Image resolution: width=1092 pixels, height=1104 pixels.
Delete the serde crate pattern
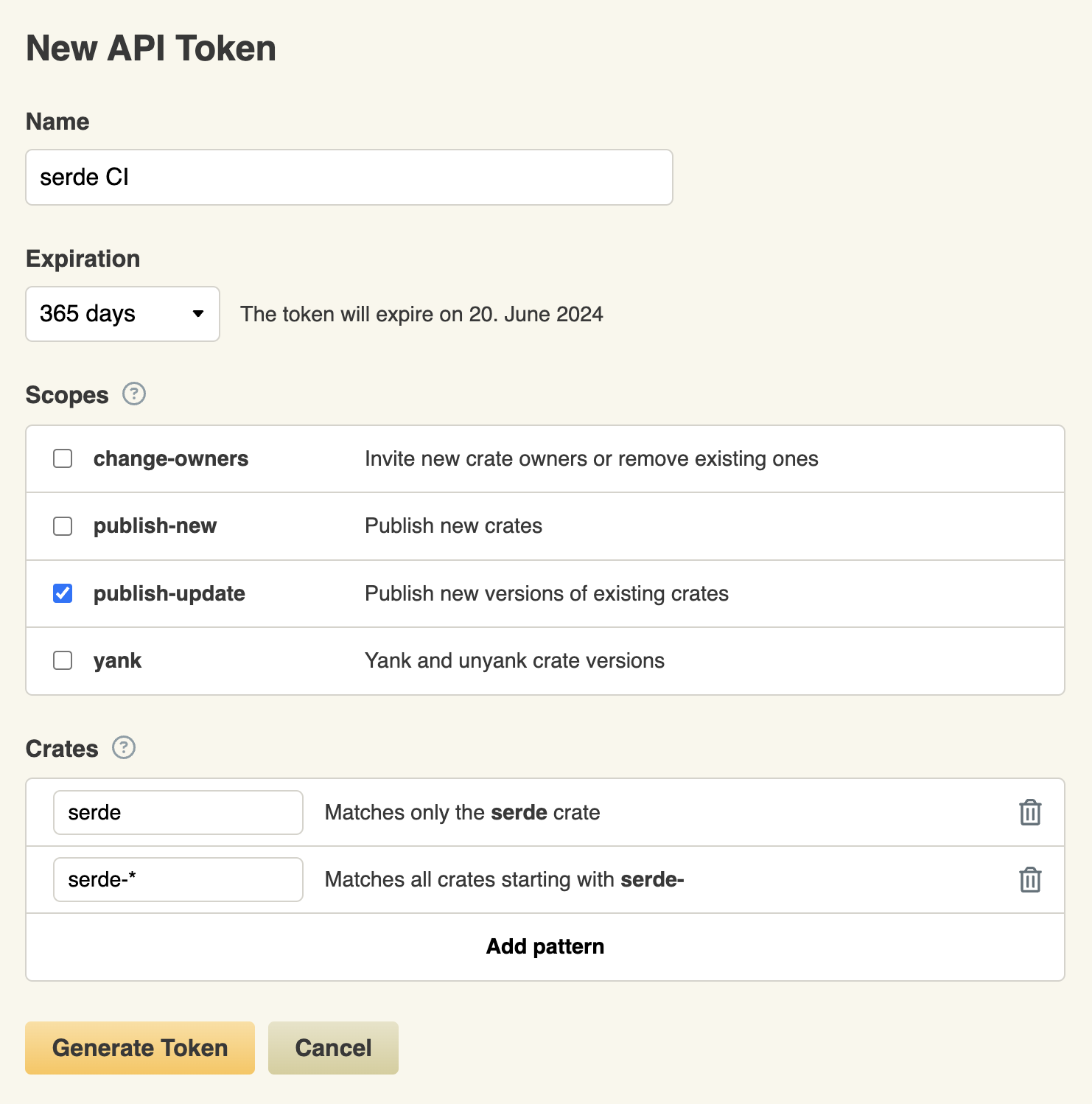(1029, 812)
